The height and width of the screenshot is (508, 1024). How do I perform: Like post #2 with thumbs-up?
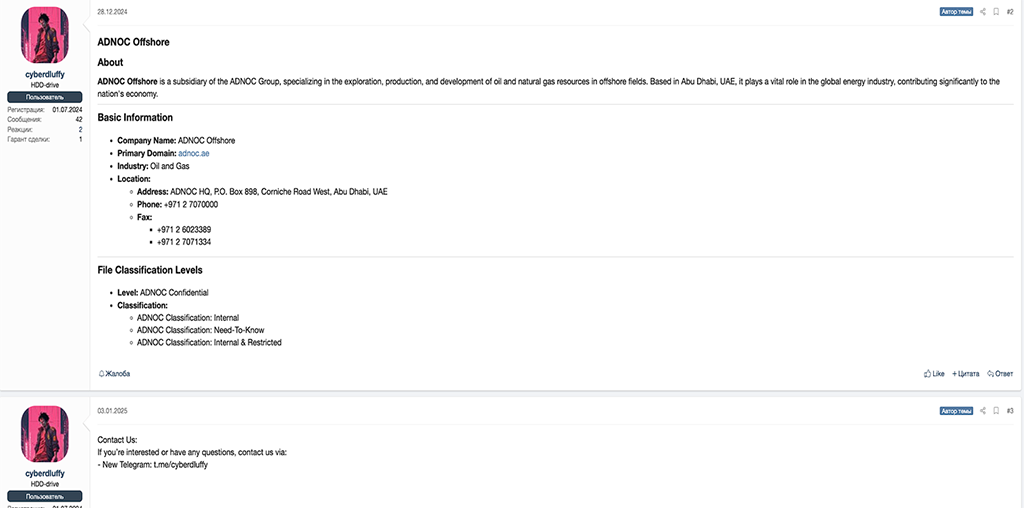[x=934, y=373]
